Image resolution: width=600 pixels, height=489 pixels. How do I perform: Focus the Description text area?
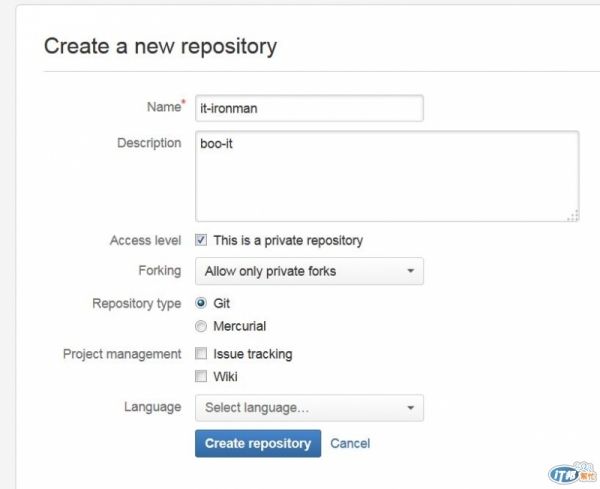[x=387, y=176]
